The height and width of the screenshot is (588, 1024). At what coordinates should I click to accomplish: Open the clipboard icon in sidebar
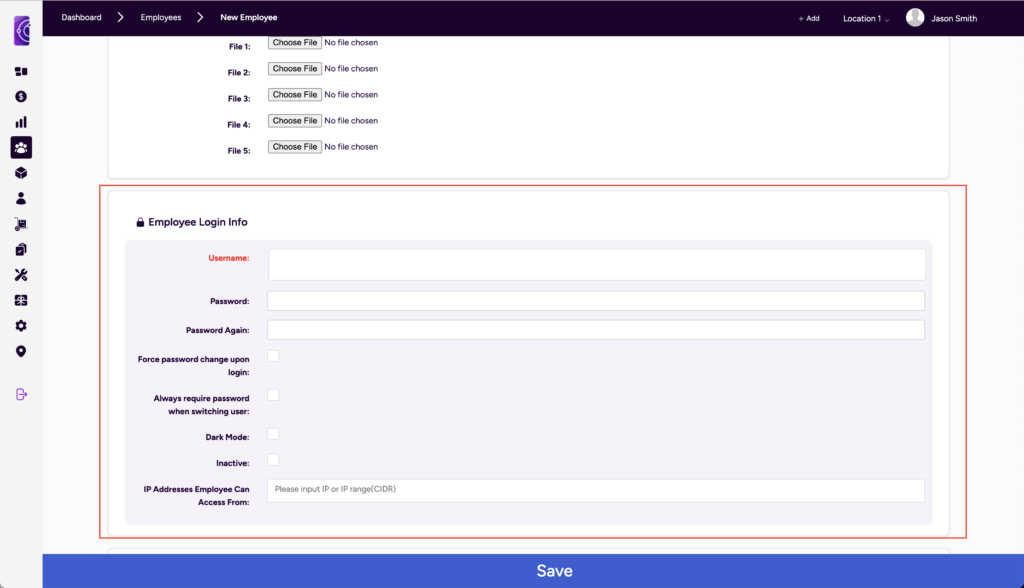21,250
